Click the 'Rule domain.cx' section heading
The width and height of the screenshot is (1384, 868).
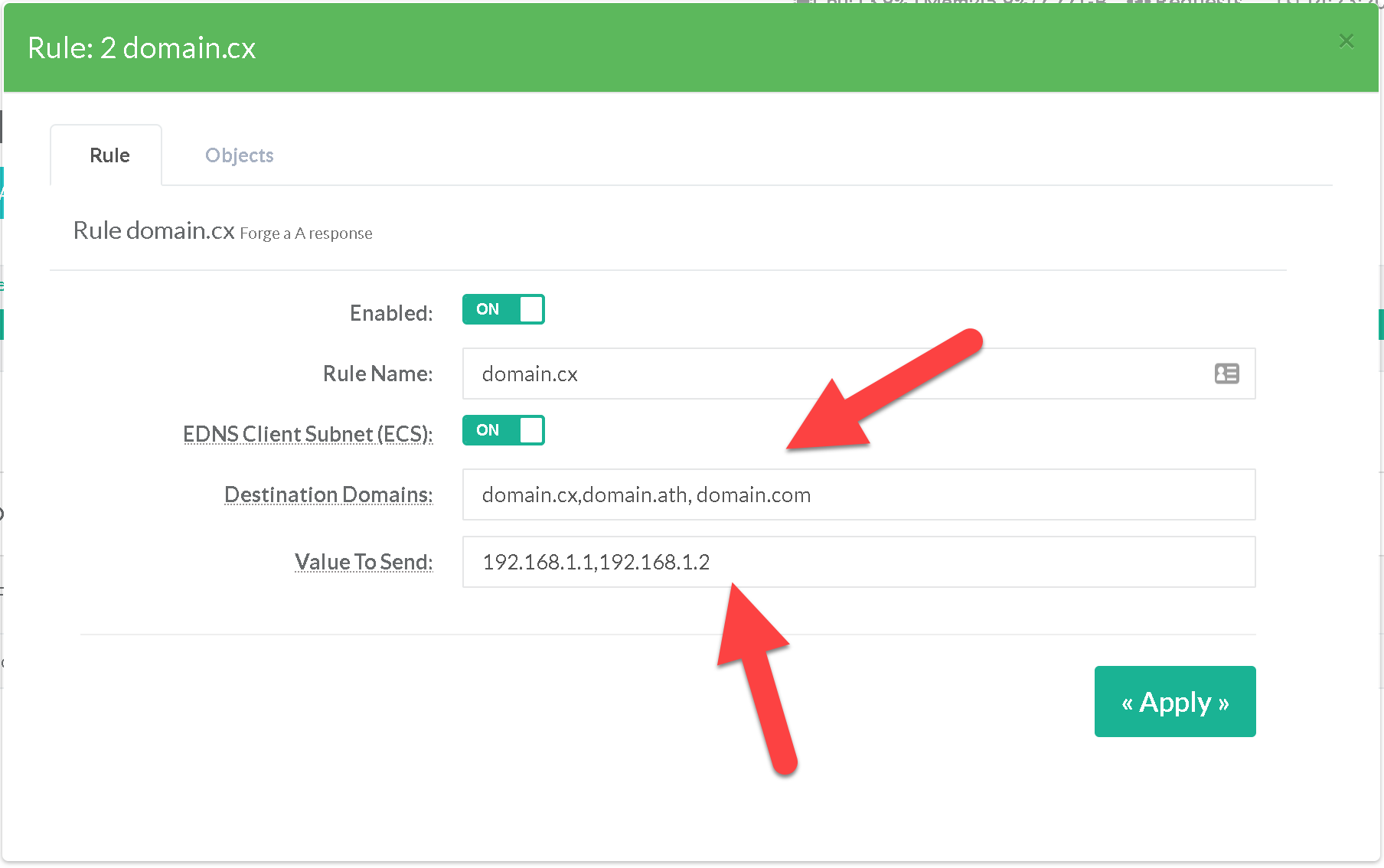pyautogui.click(x=153, y=230)
